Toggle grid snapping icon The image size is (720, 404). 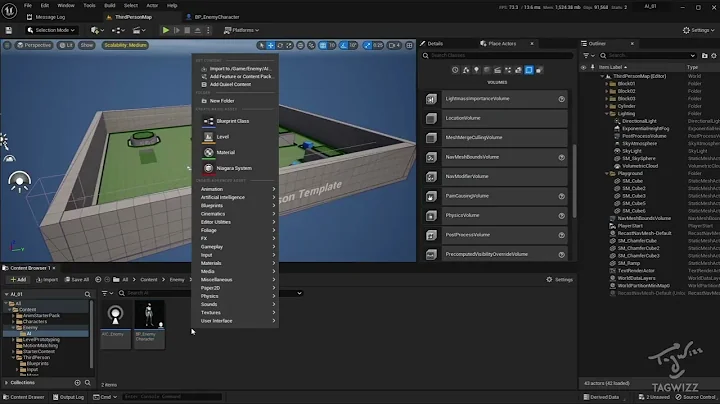pos(323,45)
